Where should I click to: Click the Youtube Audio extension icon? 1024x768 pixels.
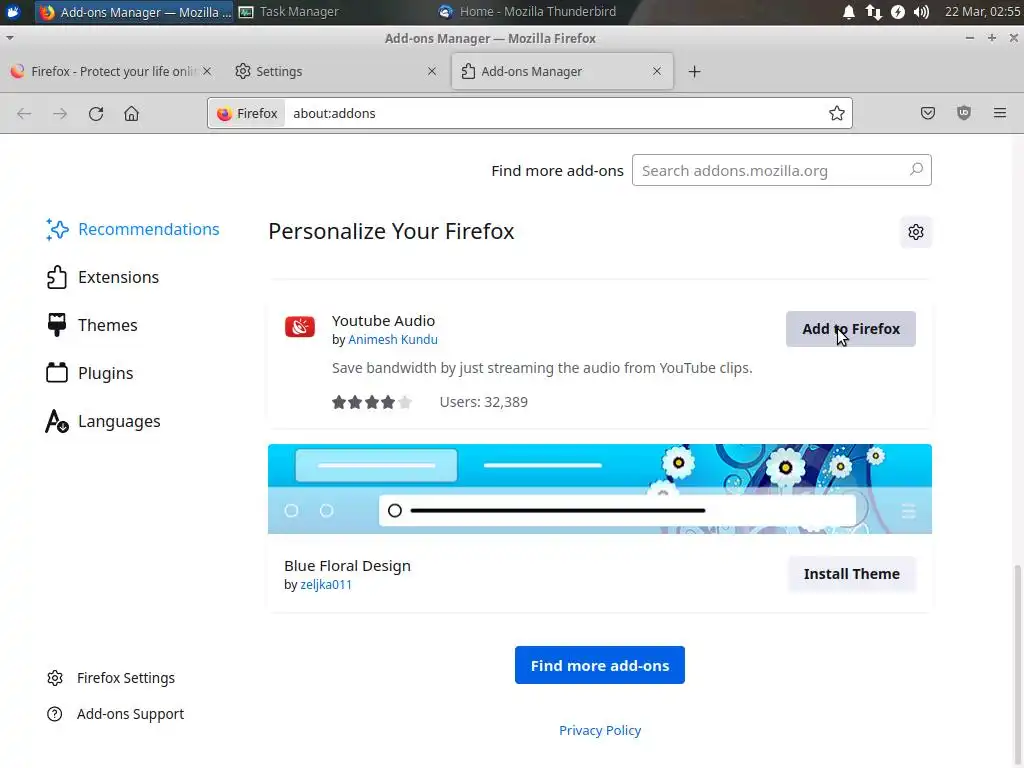[300, 327]
